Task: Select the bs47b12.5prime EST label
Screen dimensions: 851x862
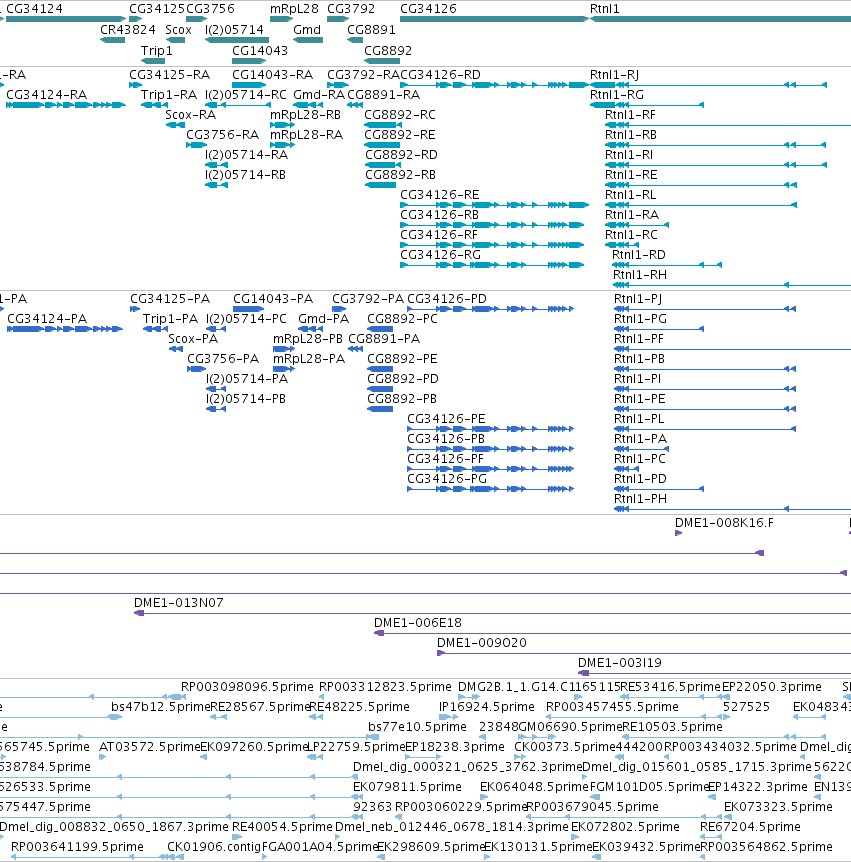Action: (x=161, y=706)
